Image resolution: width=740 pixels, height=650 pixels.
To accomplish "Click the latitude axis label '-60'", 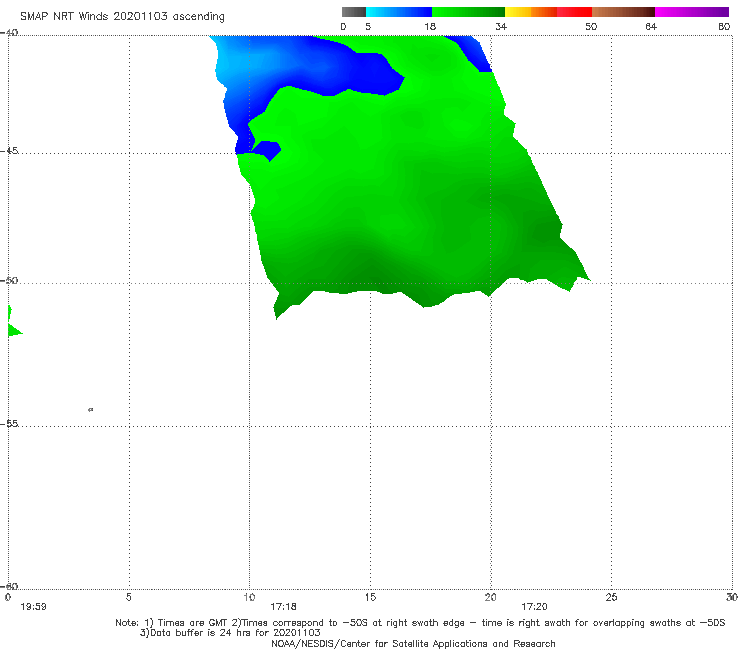I will click(9, 586).
